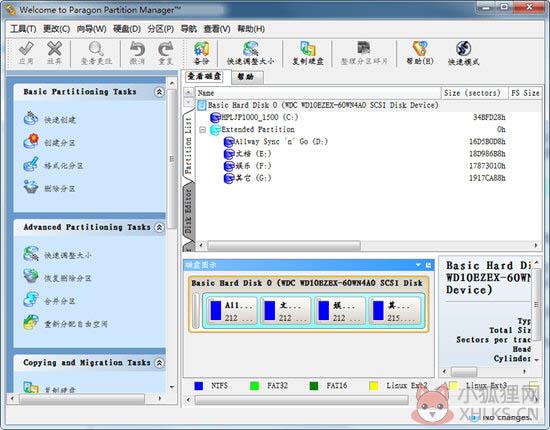
Task: Click the left task pane down scroll arrow
Action: (x=172, y=387)
